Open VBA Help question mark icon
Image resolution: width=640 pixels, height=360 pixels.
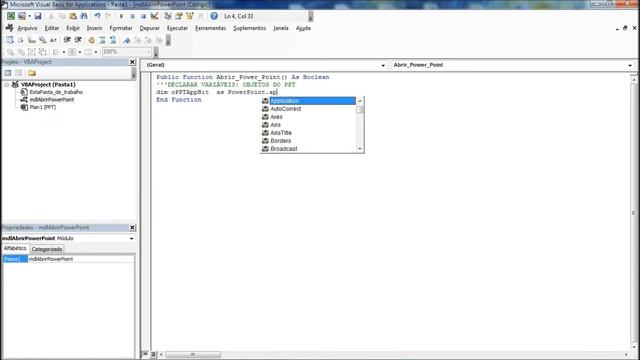click(x=214, y=16)
